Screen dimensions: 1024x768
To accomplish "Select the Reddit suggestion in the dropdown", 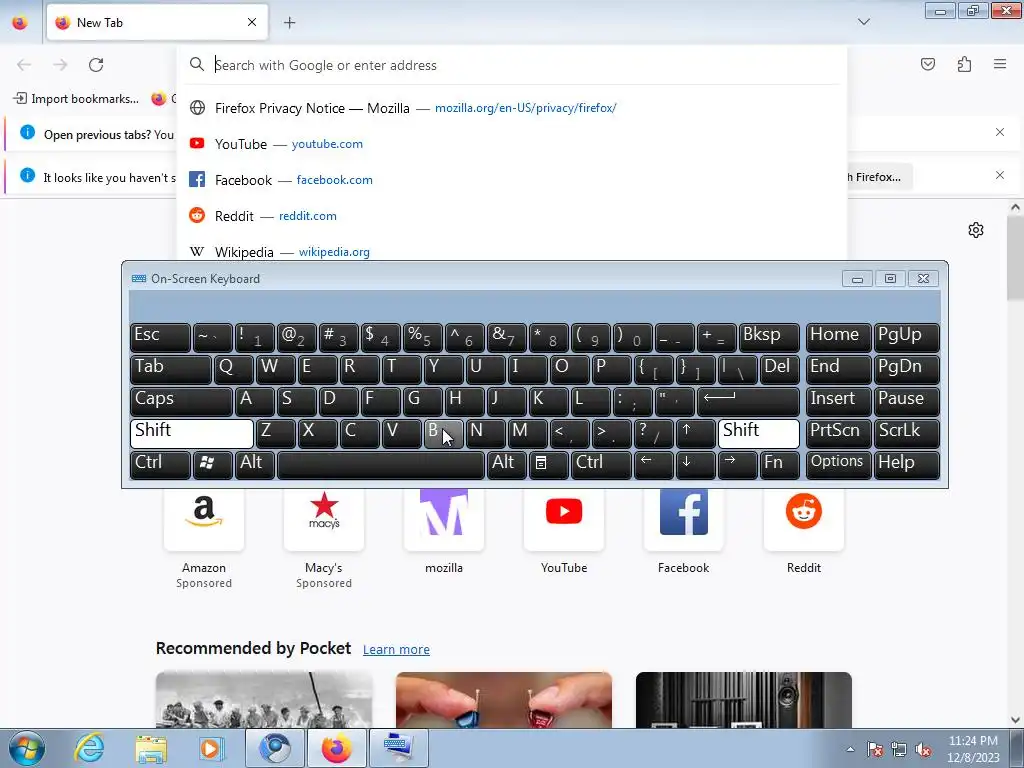I will coord(512,216).
